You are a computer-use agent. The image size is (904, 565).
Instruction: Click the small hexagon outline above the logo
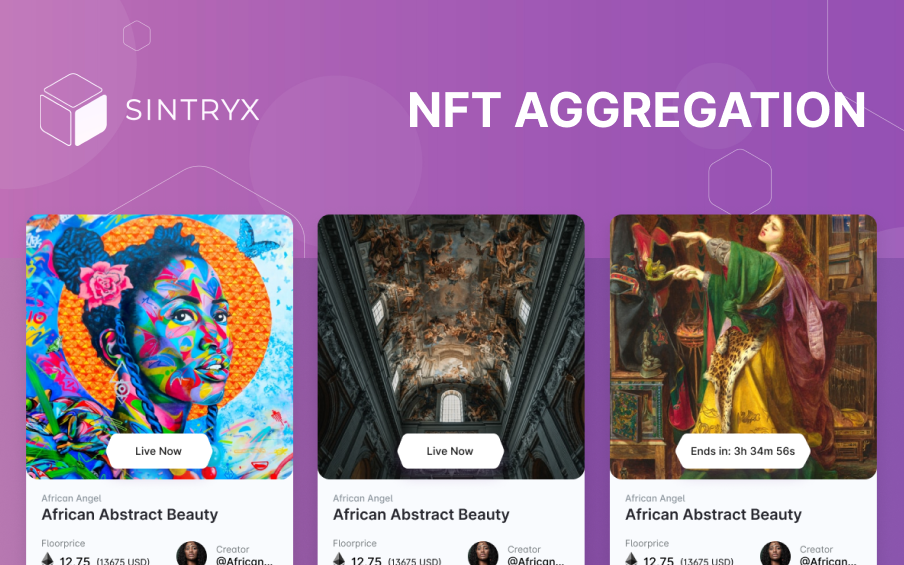[x=137, y=36]
